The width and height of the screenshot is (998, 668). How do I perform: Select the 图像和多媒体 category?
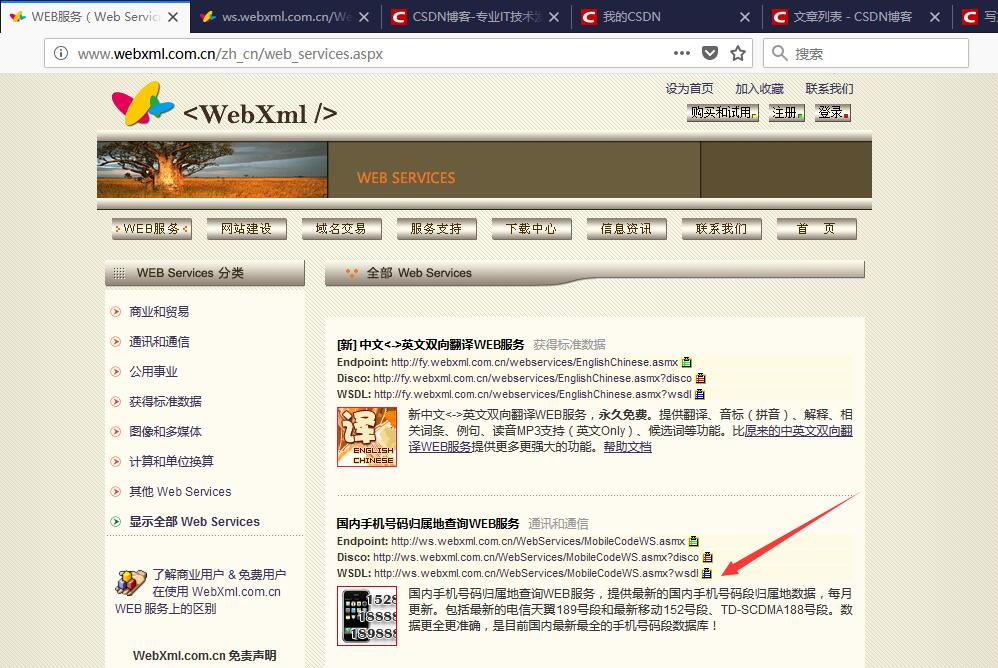[x=165, y=431]
